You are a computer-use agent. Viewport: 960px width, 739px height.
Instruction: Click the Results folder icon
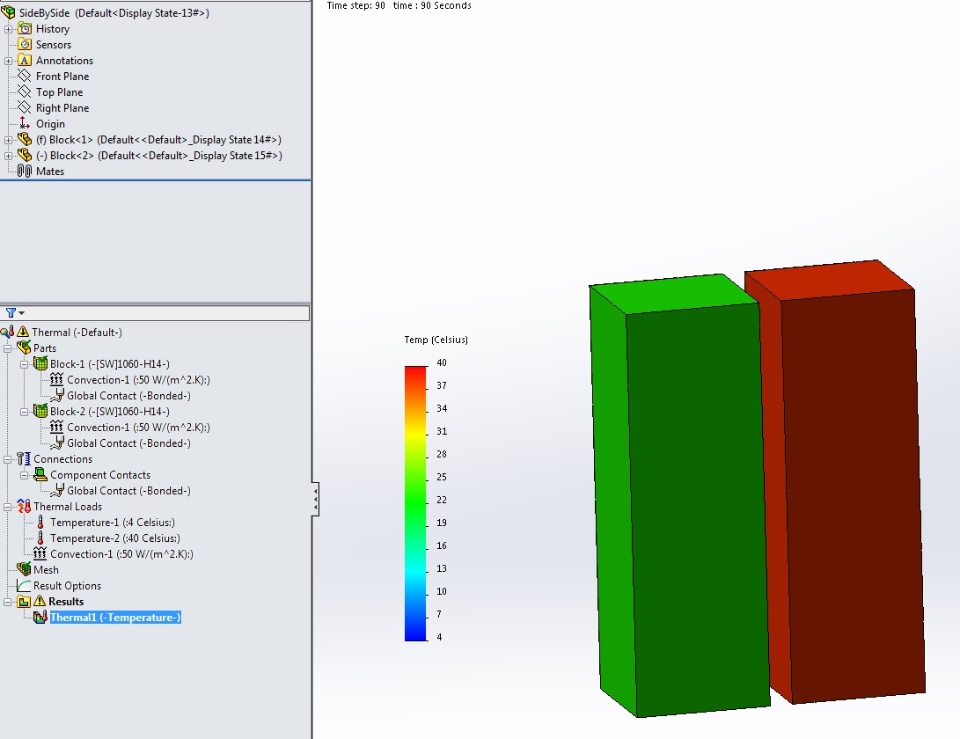24,601
